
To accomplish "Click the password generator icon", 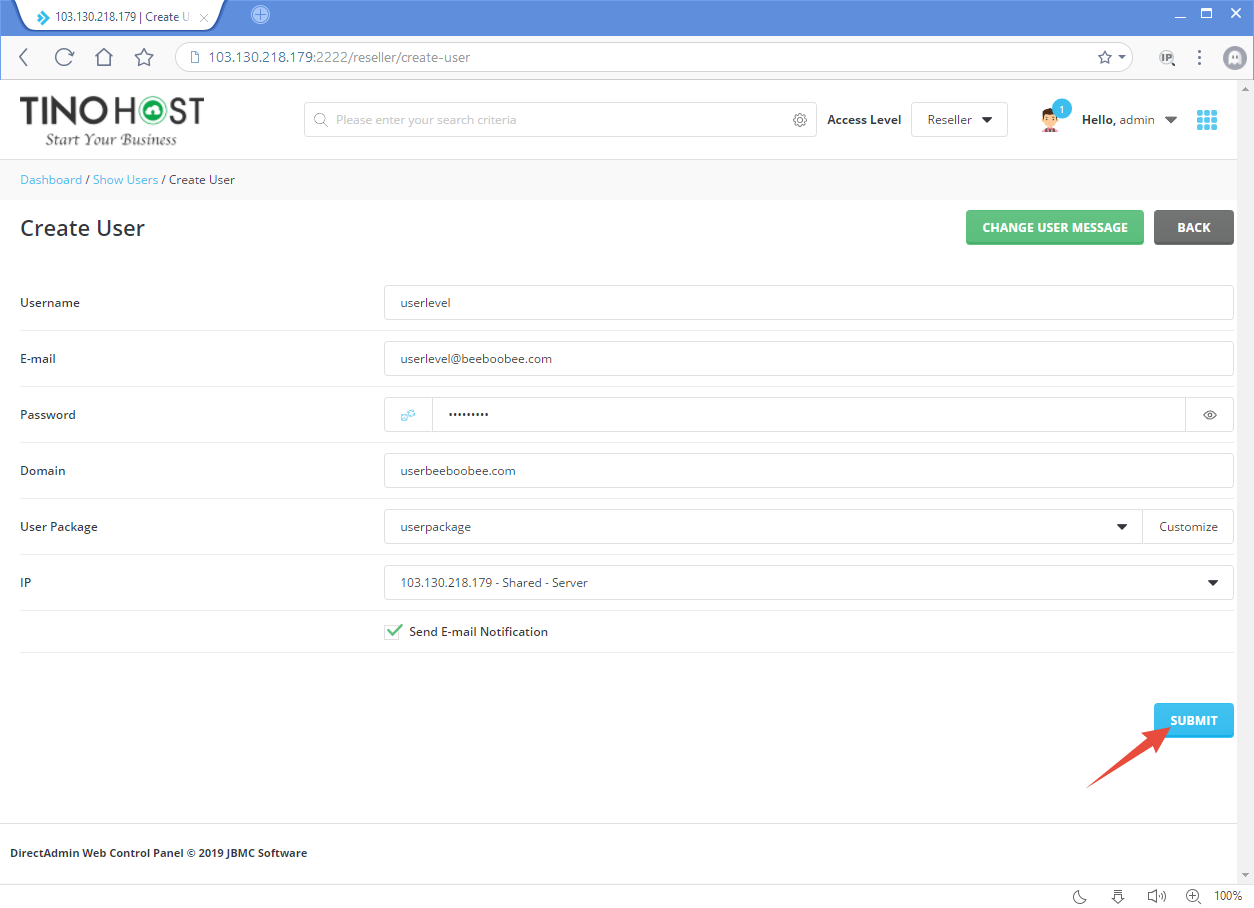I will [x=408, y=414].
